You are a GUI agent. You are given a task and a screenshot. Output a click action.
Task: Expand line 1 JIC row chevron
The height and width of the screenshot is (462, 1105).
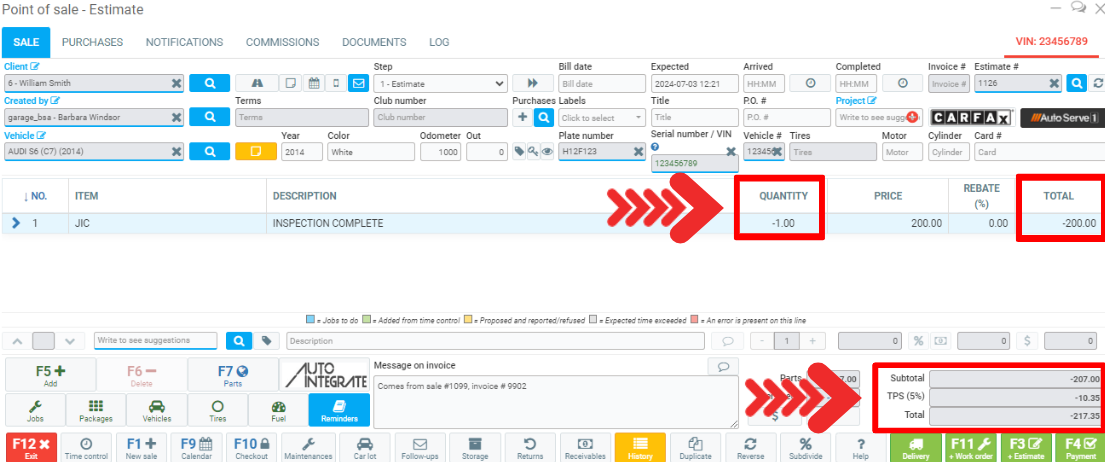coord(16,223)
